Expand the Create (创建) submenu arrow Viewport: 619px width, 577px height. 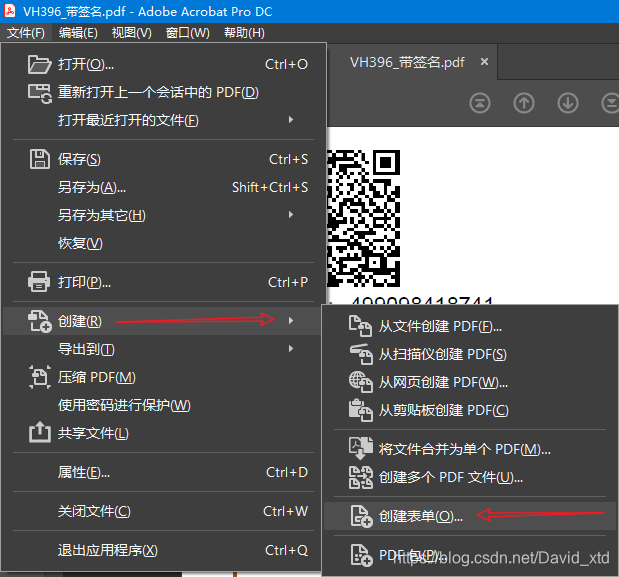[x=291, y=321]
